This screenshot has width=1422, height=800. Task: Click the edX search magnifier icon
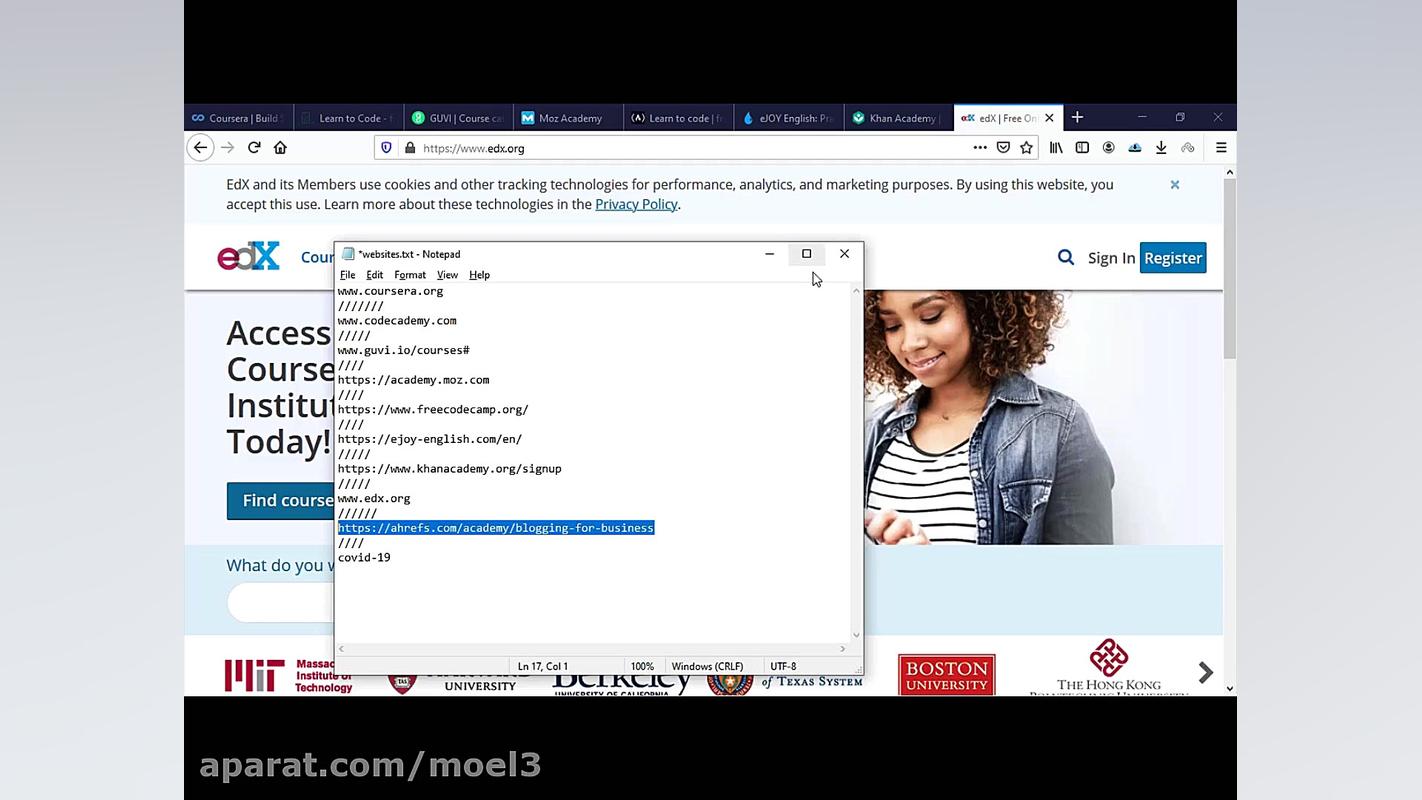pyautogui.click(x=1066, y=258)
